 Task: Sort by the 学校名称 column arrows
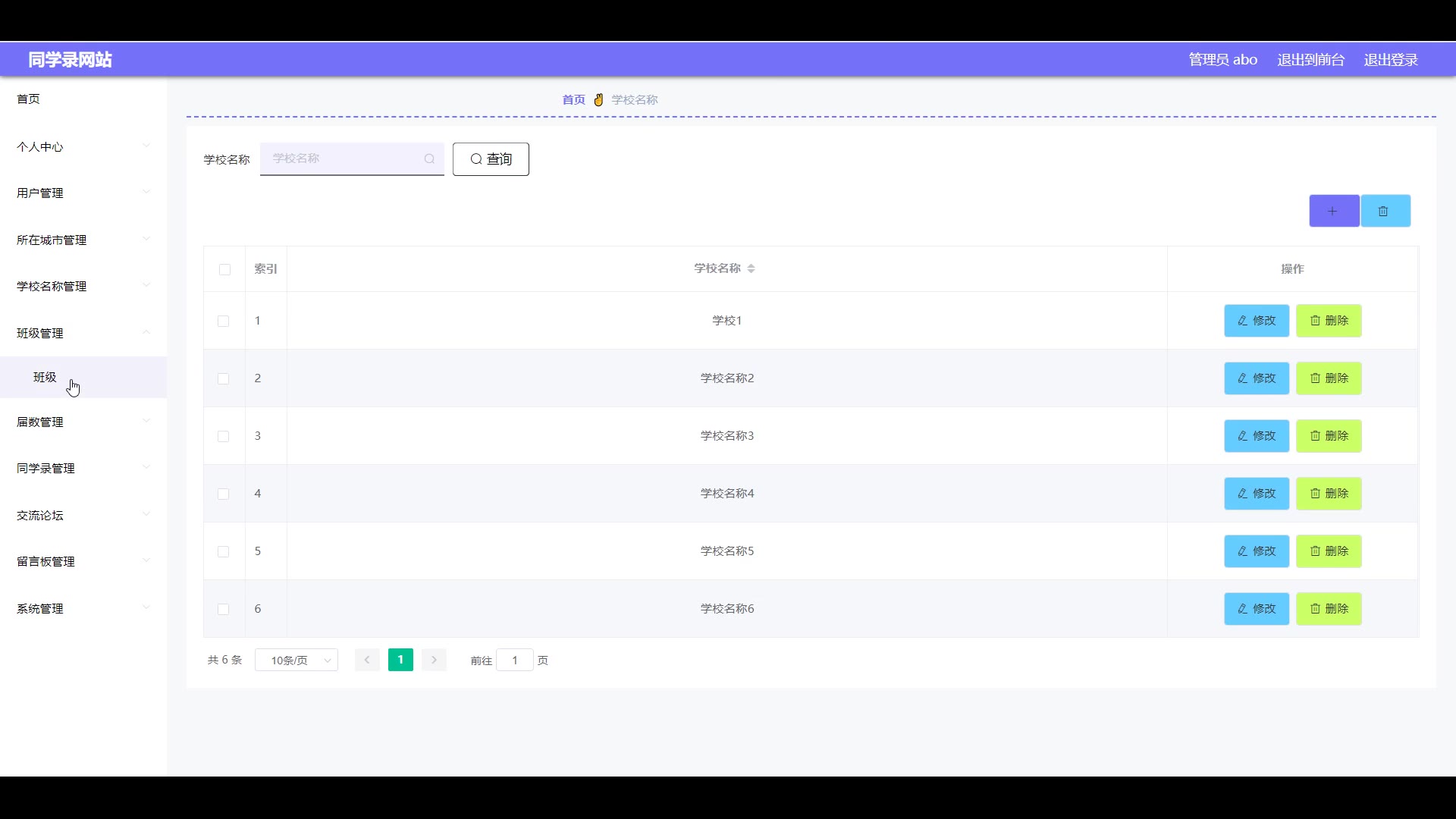751,268
